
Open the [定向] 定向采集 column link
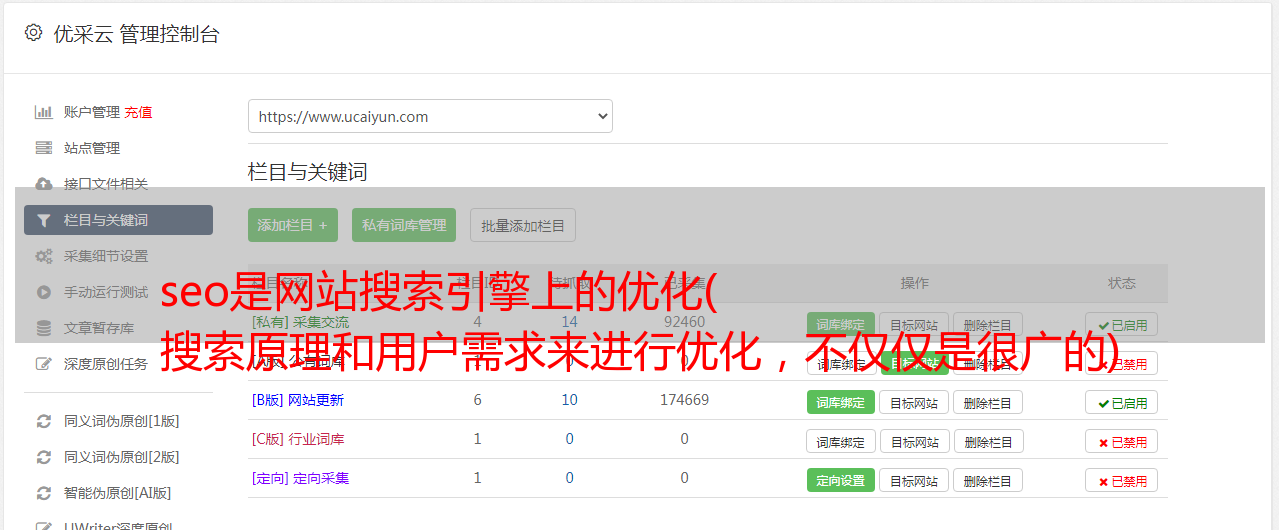pyautogui.click(x=300, y=478)
